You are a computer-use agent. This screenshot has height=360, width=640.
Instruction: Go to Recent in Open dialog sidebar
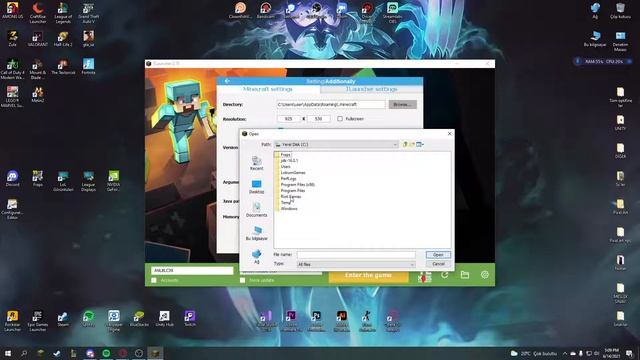(256, 163)
